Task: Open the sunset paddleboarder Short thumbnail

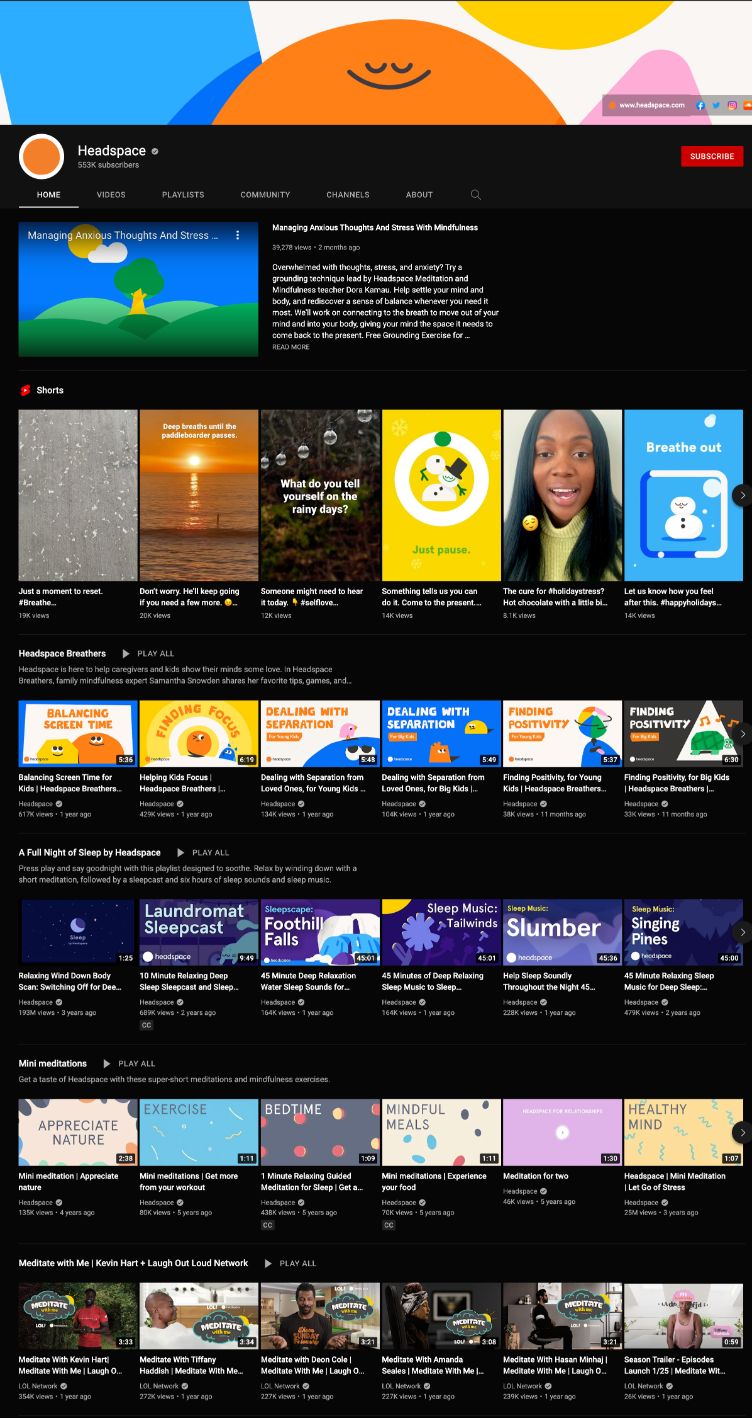Action: [x=199, y=495]
